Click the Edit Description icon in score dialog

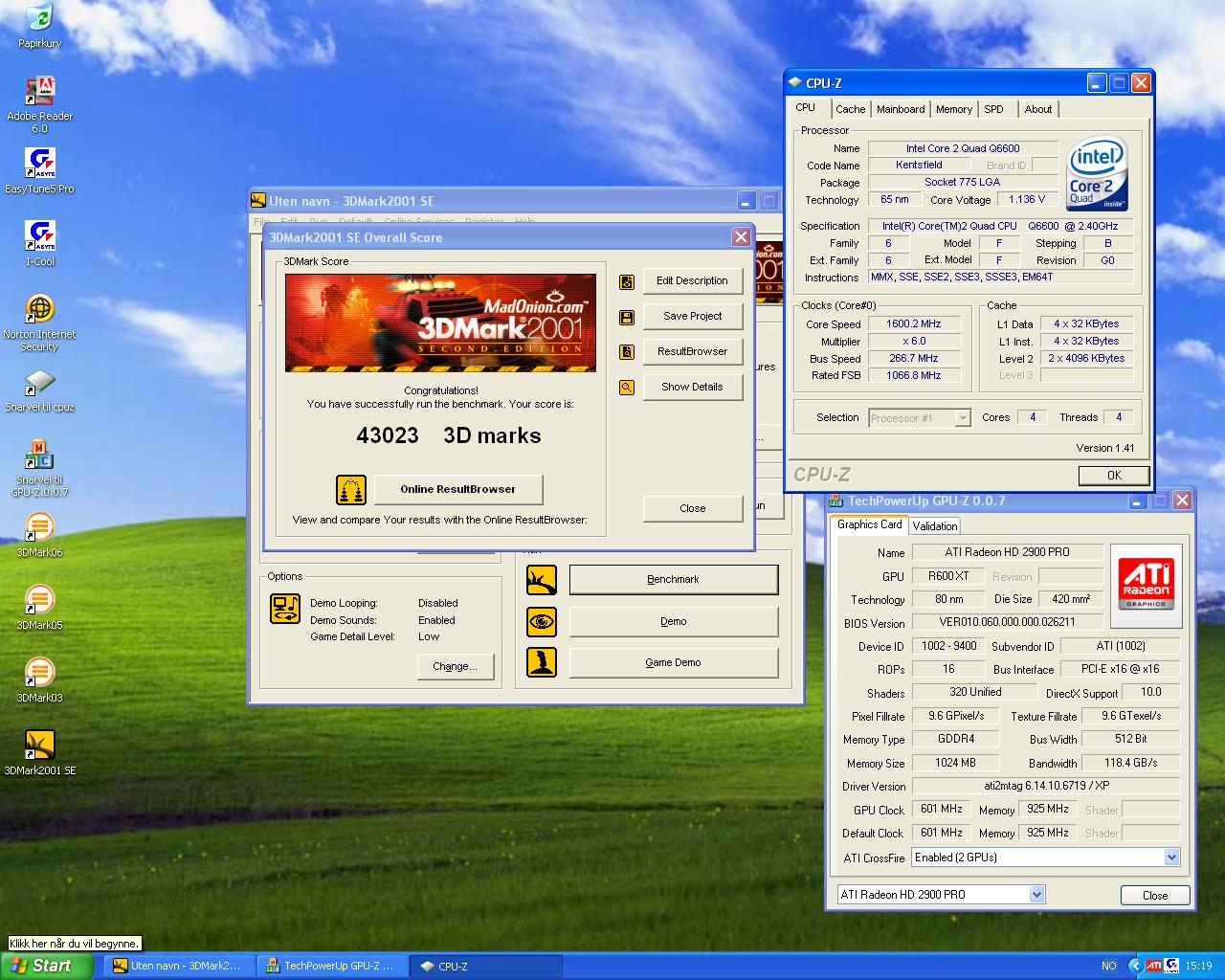tap(627, 281)
